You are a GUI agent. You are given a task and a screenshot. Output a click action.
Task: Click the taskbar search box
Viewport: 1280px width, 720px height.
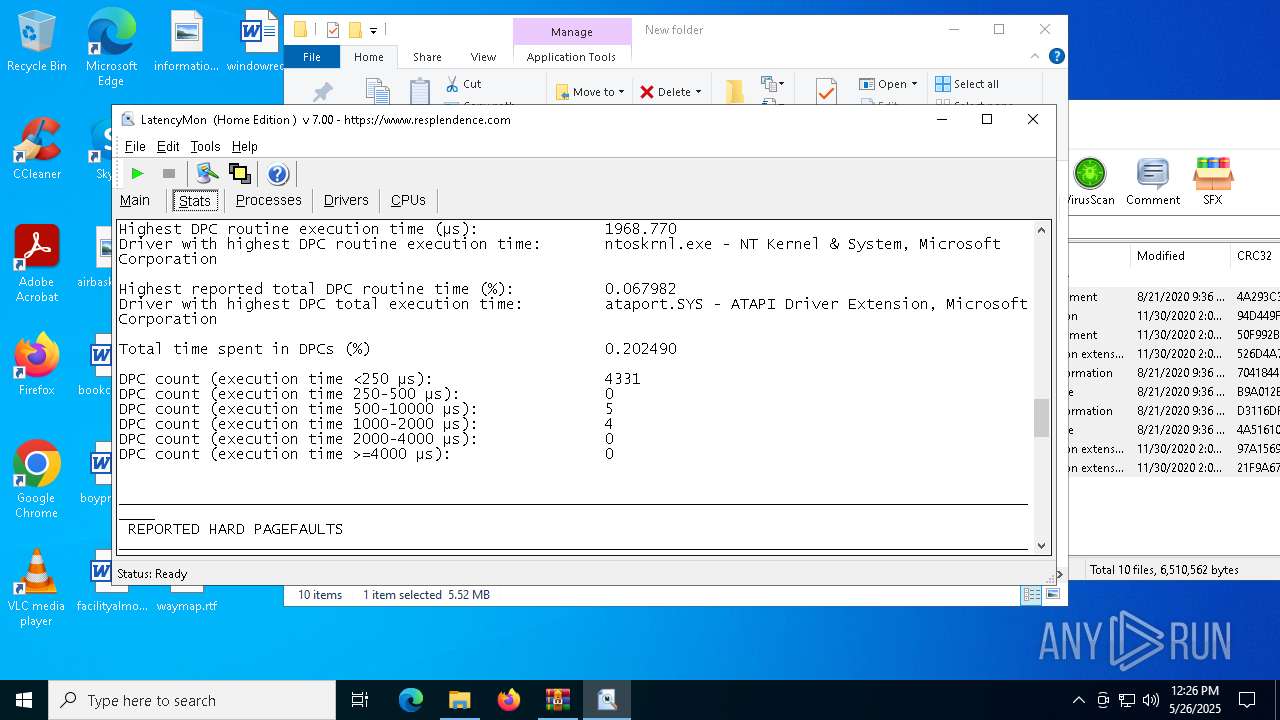click(x=192, y=700)
